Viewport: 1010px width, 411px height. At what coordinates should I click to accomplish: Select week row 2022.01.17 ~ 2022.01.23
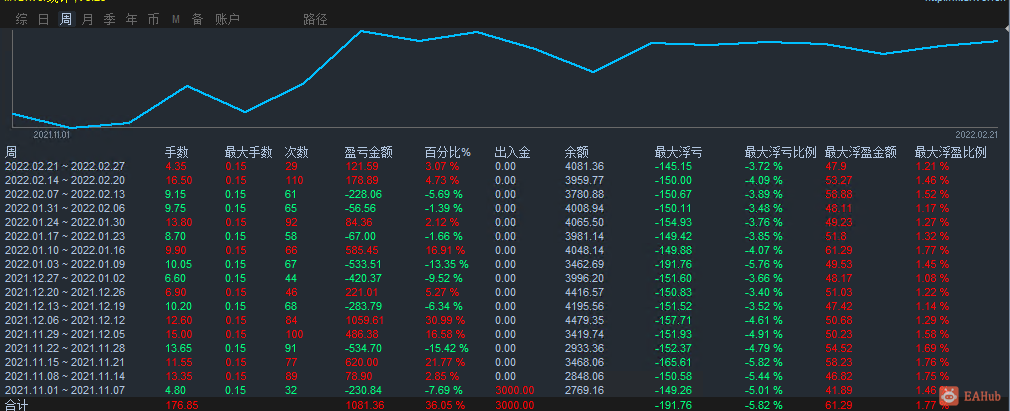tap(505, 236)
